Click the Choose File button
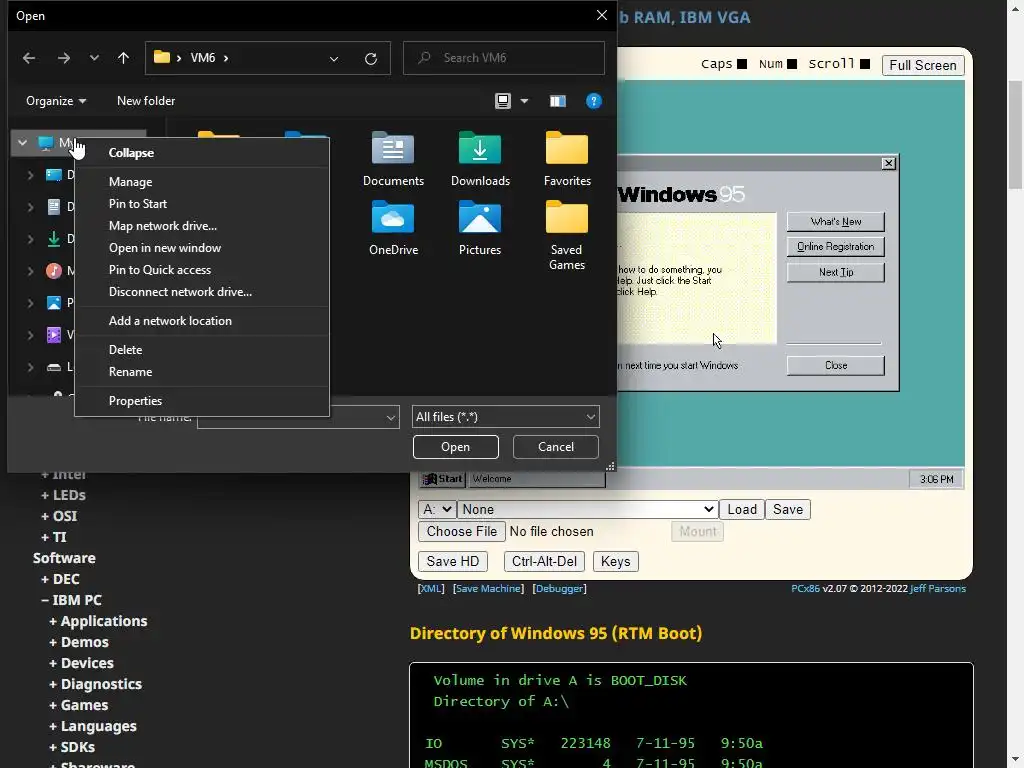 [462, 532]
